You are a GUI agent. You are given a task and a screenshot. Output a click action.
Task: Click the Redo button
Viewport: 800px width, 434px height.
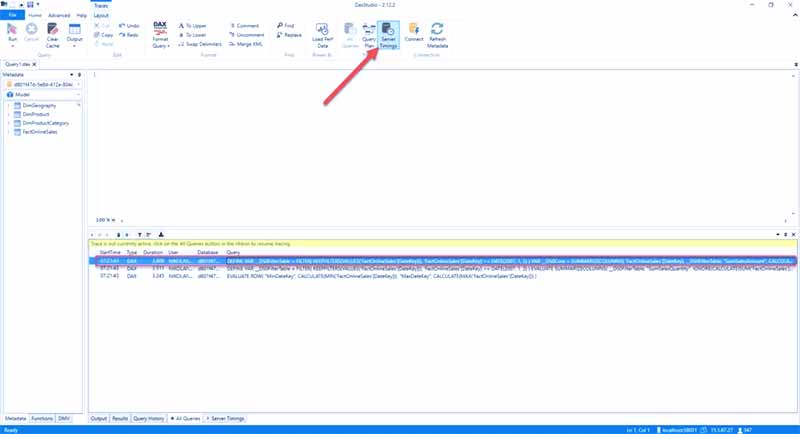(x=129, y=35)
